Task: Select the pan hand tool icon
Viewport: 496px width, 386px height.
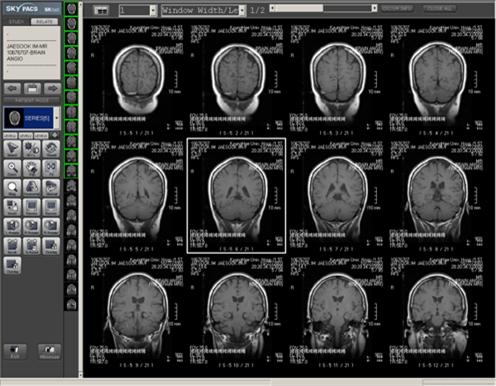Action: pyautogui.click(x=32, y=168)
